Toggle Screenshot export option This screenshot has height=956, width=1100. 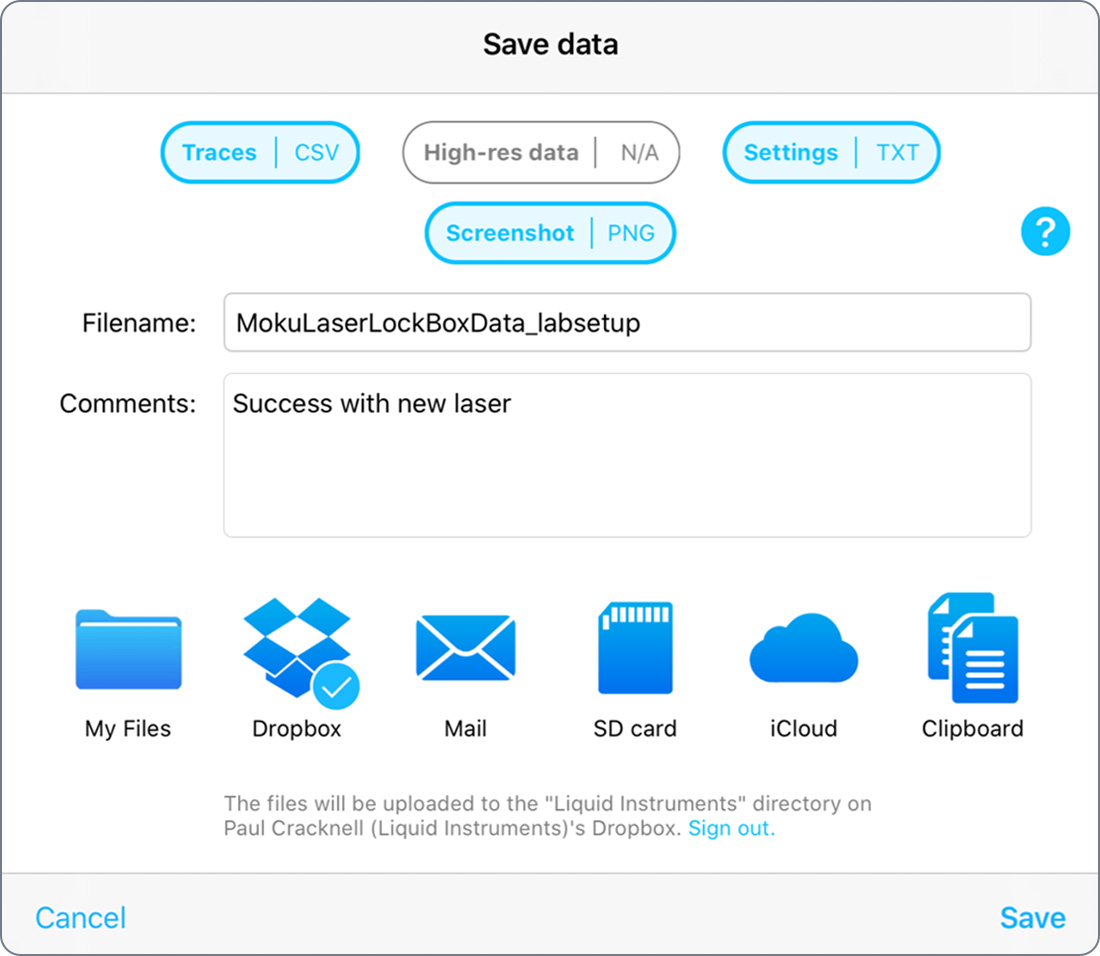pyautogui.click(x=510, y=233)
